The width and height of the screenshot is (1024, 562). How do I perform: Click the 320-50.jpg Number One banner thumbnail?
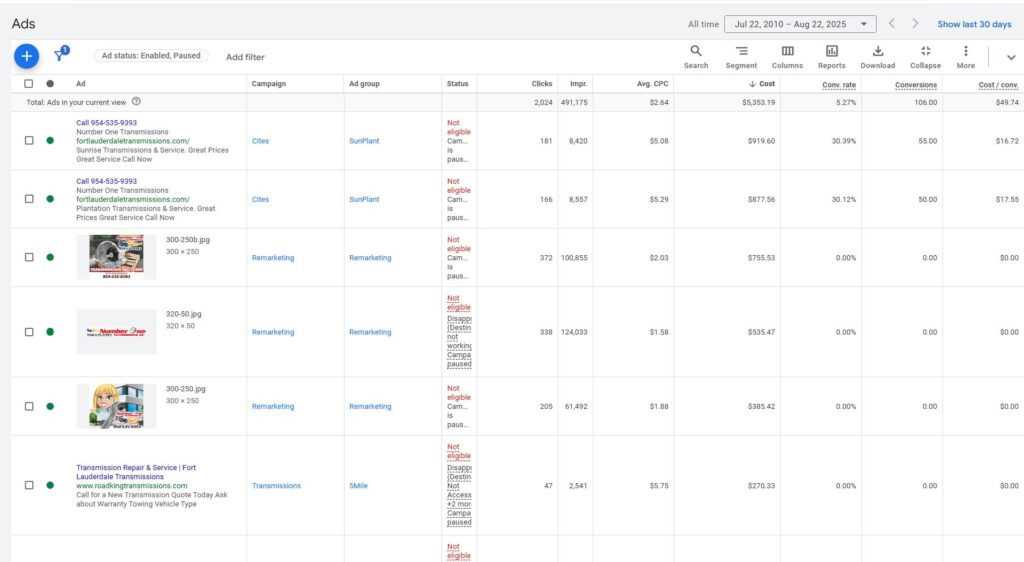click(x=116, y=332)
